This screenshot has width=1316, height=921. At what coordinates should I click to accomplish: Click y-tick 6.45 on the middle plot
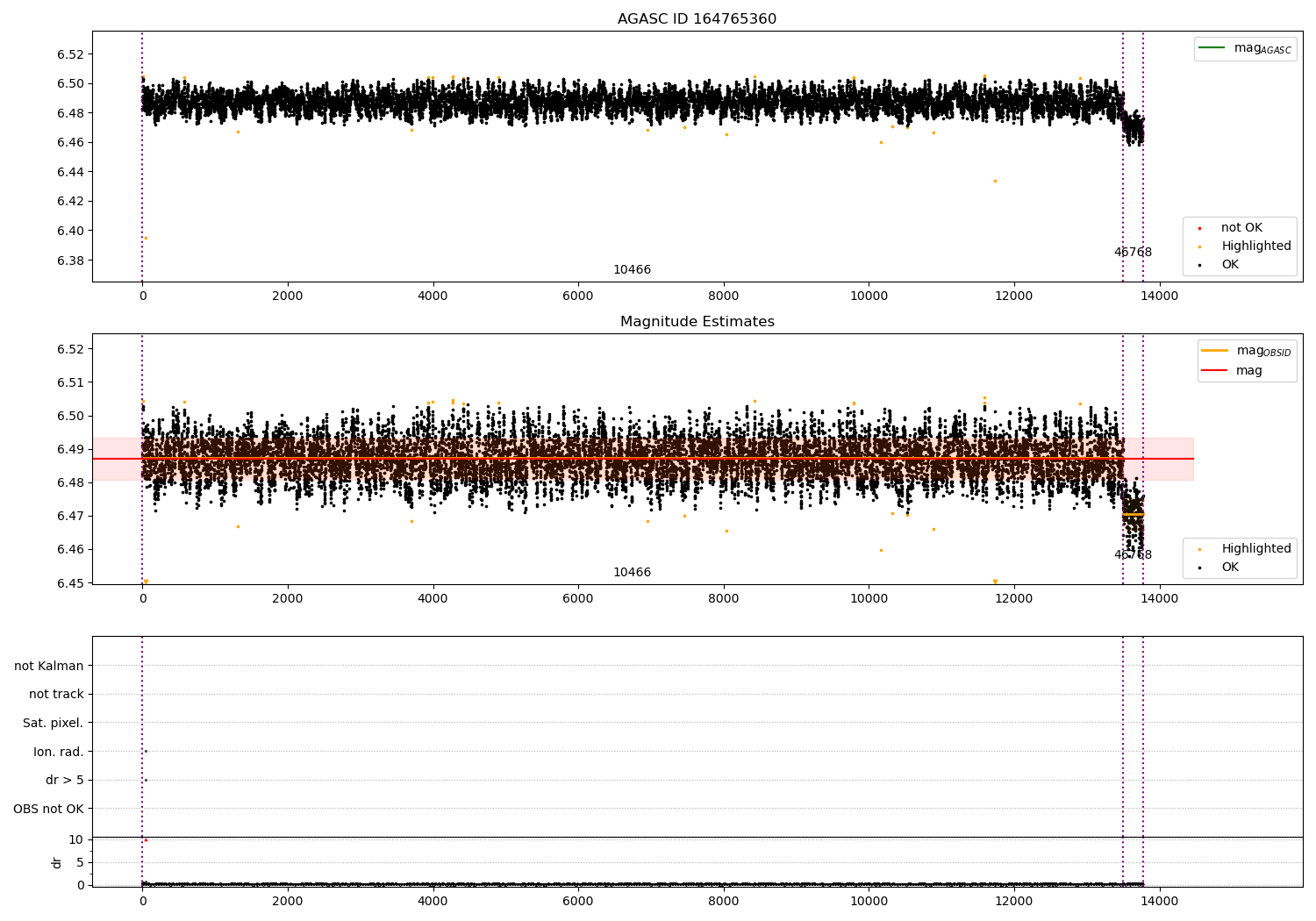click(69, 583)
